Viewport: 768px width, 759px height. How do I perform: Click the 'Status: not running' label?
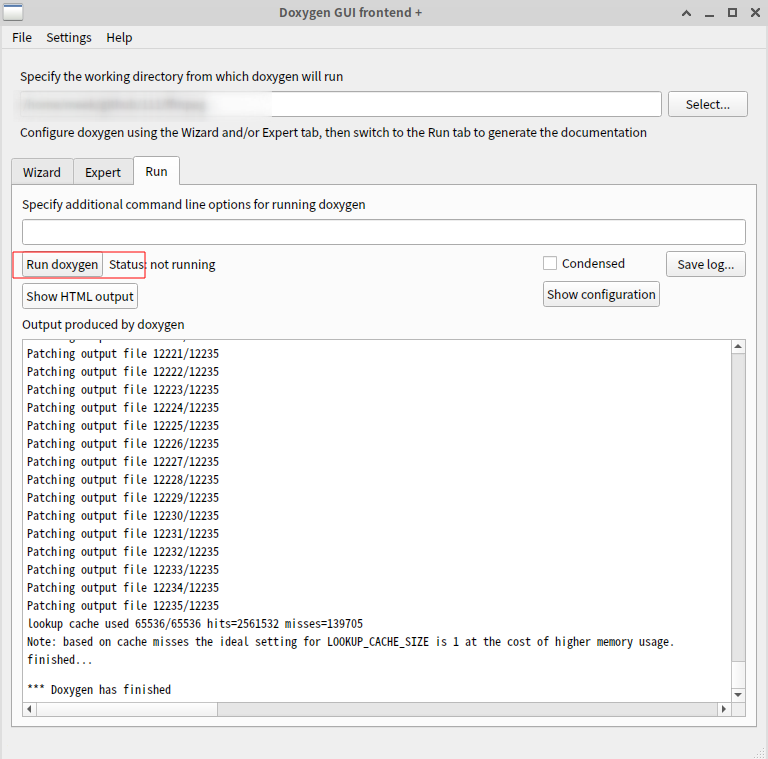pyautogui.click(x=162, y=264)
